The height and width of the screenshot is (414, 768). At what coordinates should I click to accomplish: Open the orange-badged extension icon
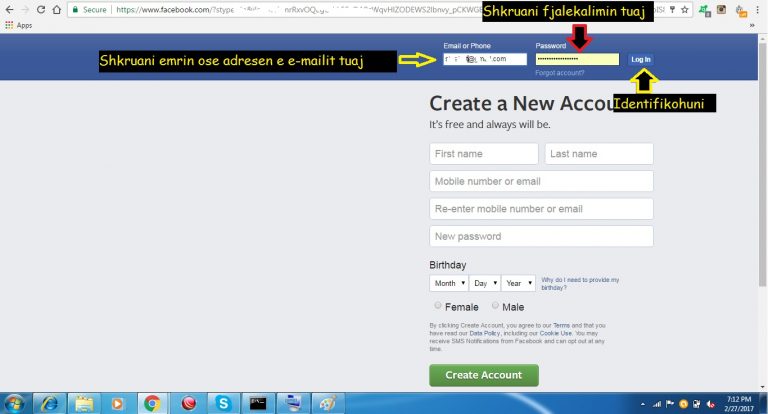pos(741,11)
